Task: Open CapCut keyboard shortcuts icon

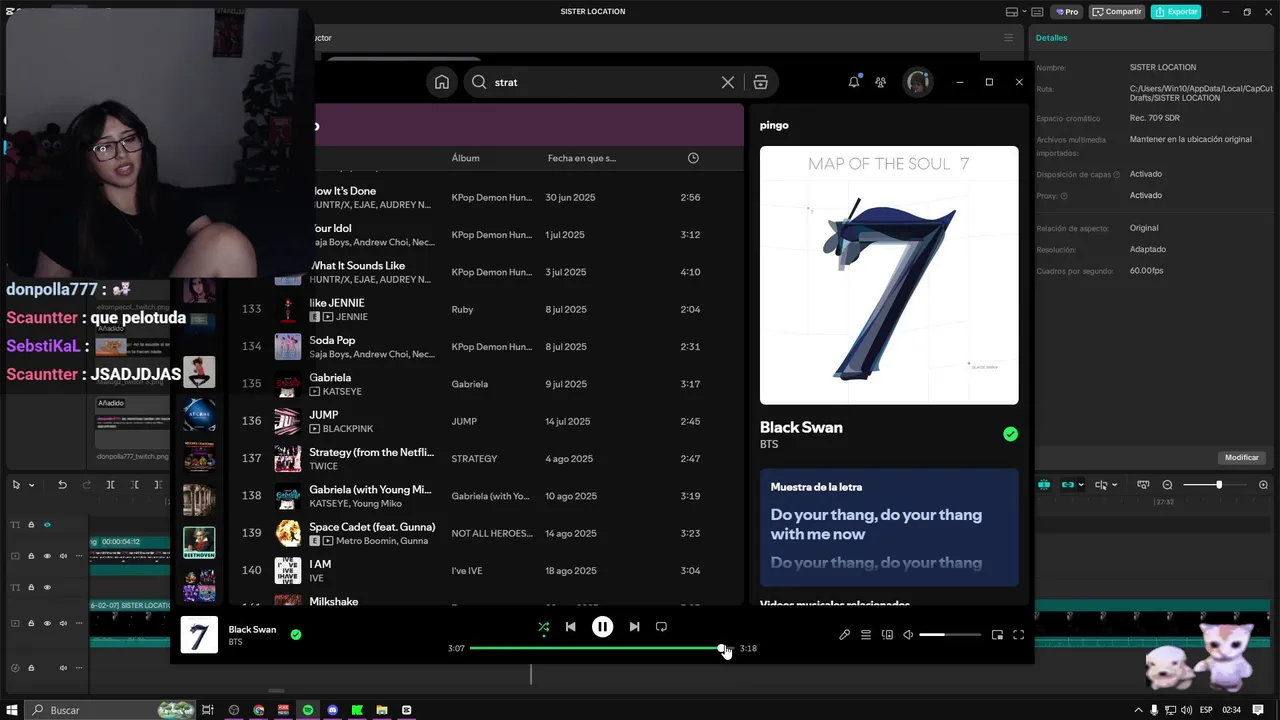Action: tap(1037, 12)
